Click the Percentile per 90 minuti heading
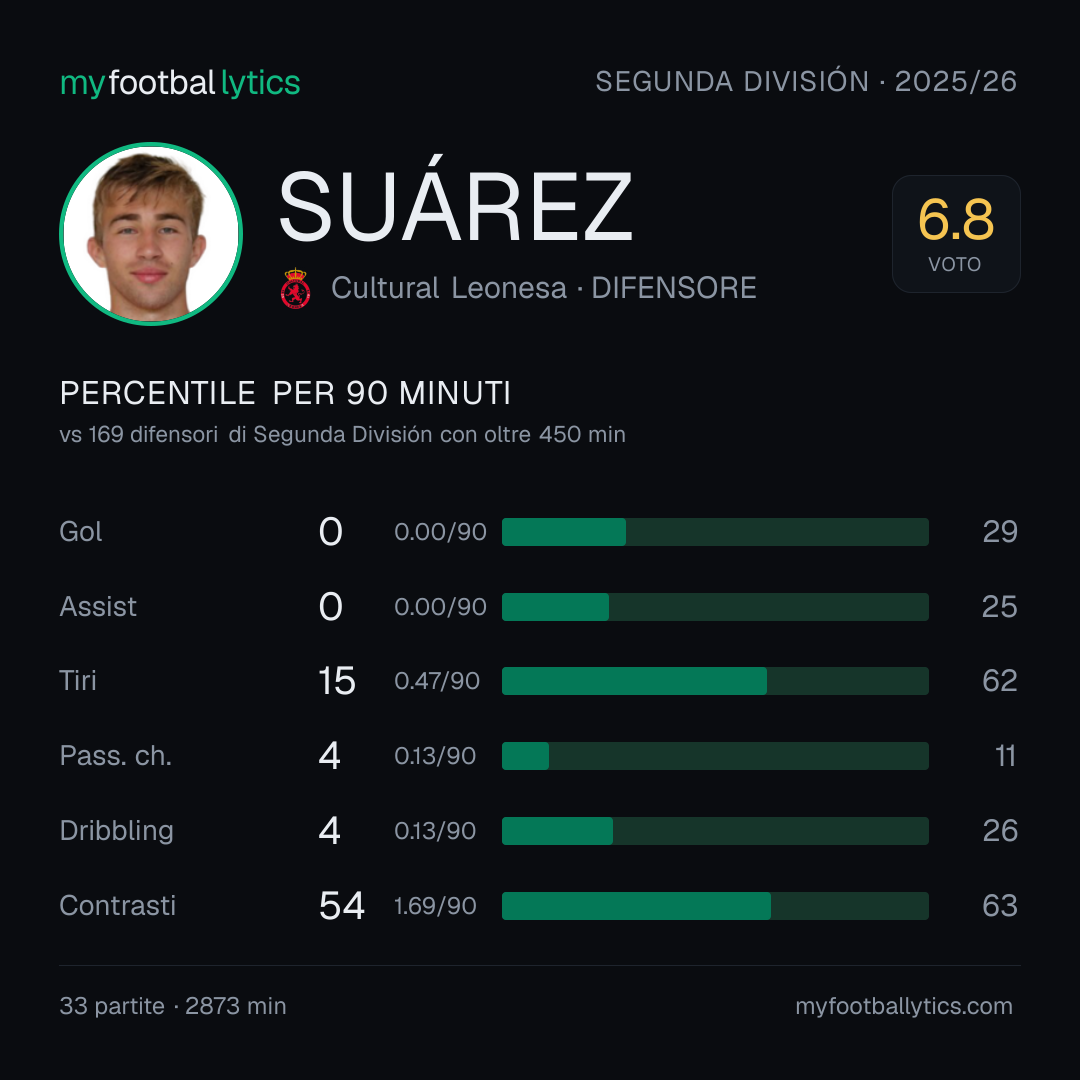The height and width of the screenshot is (1080, 1080). pos(285,393)
